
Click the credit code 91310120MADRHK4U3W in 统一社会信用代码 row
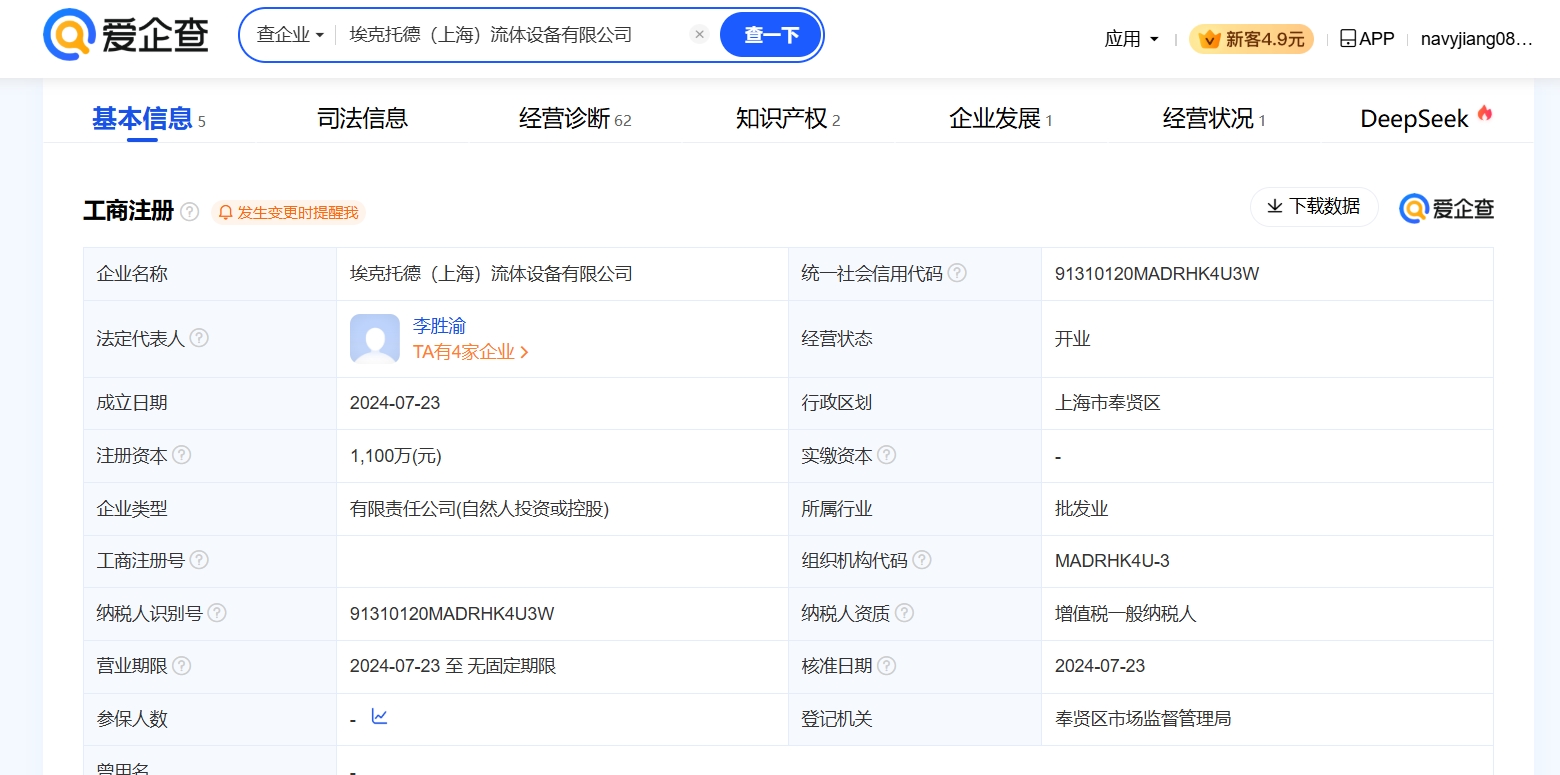(x=1157, y=274)
